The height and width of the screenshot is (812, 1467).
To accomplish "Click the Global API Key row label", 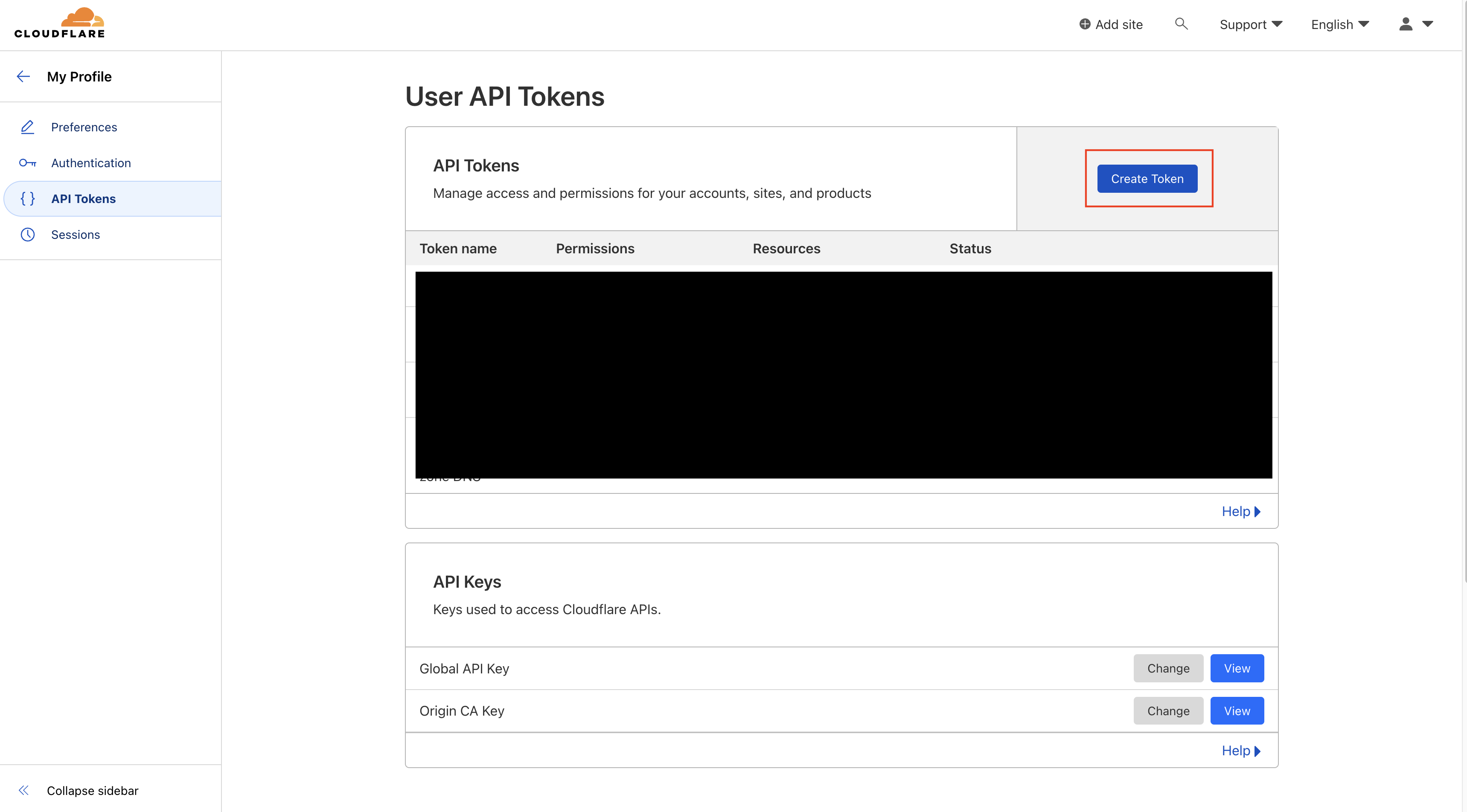I will tap(464, 669).
